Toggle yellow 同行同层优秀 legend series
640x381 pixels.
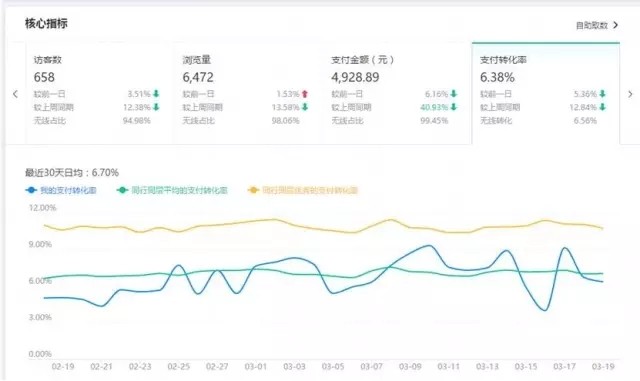pos(303,190)
